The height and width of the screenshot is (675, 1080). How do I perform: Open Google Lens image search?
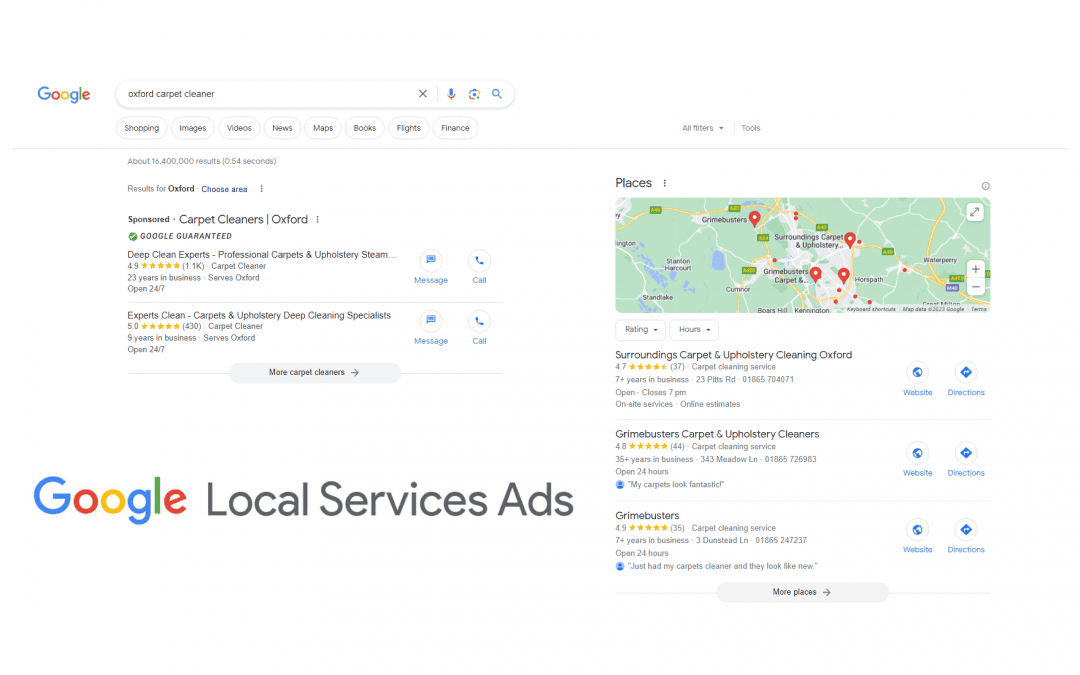tap(474, 93)
